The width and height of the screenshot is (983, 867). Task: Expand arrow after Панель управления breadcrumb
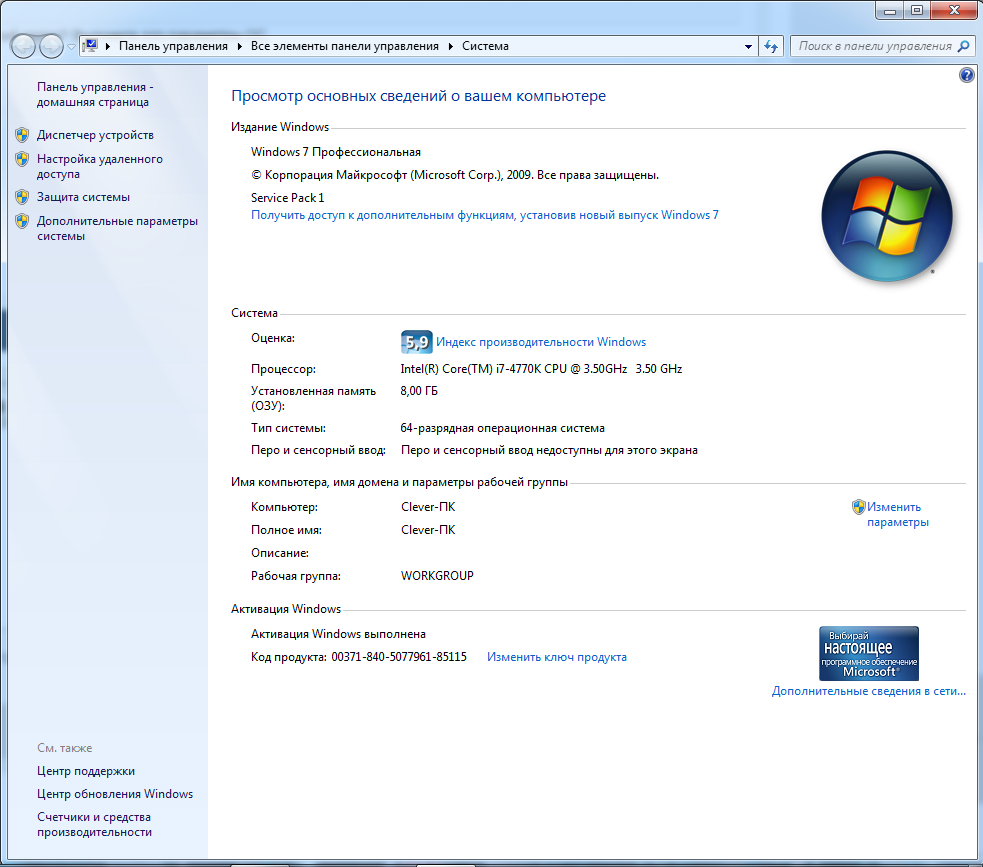[239, 46]
